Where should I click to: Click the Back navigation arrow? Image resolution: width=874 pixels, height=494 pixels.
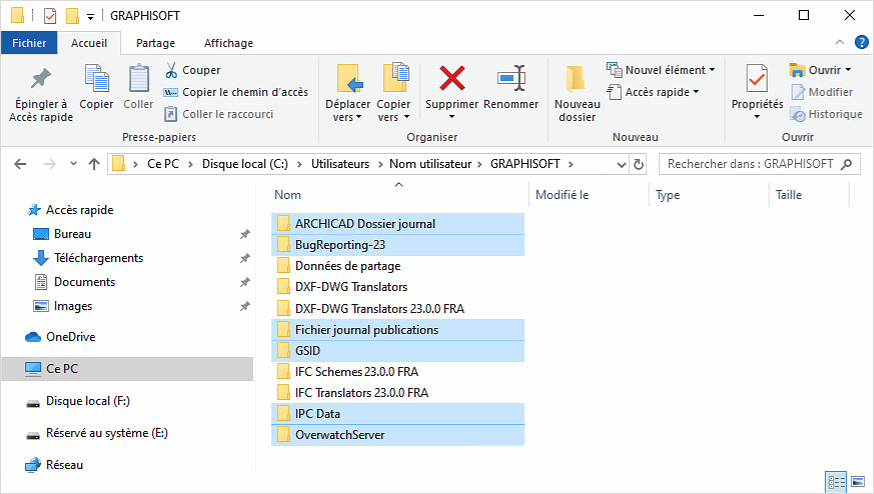click(20, 164)
